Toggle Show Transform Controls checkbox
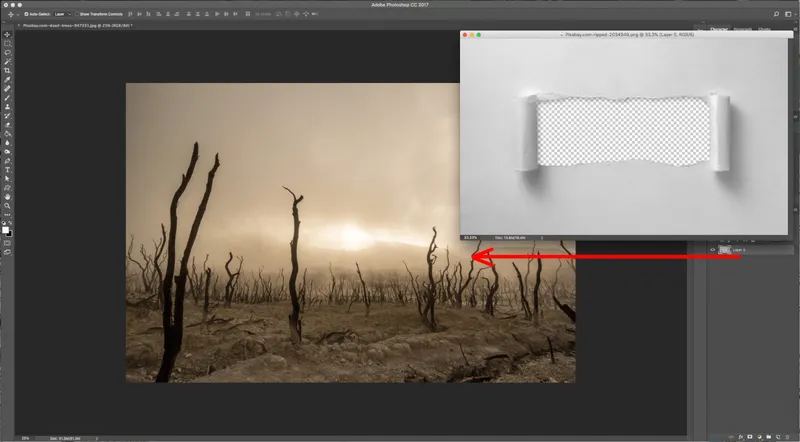Screen dimensions: 800x442 [77, 14]
